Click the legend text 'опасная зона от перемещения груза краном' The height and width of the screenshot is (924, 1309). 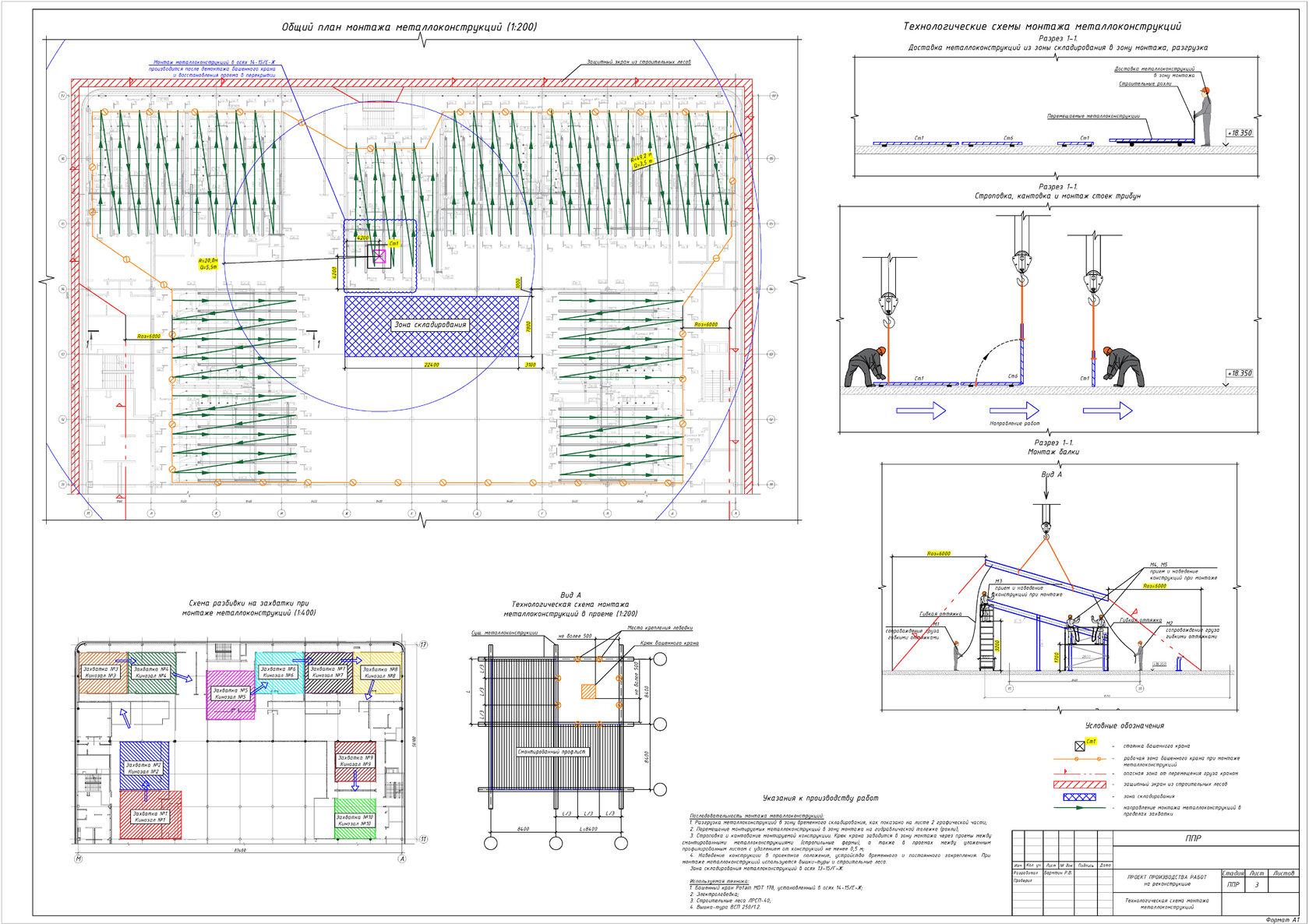pyautogui.click(x=1180, y=774)
